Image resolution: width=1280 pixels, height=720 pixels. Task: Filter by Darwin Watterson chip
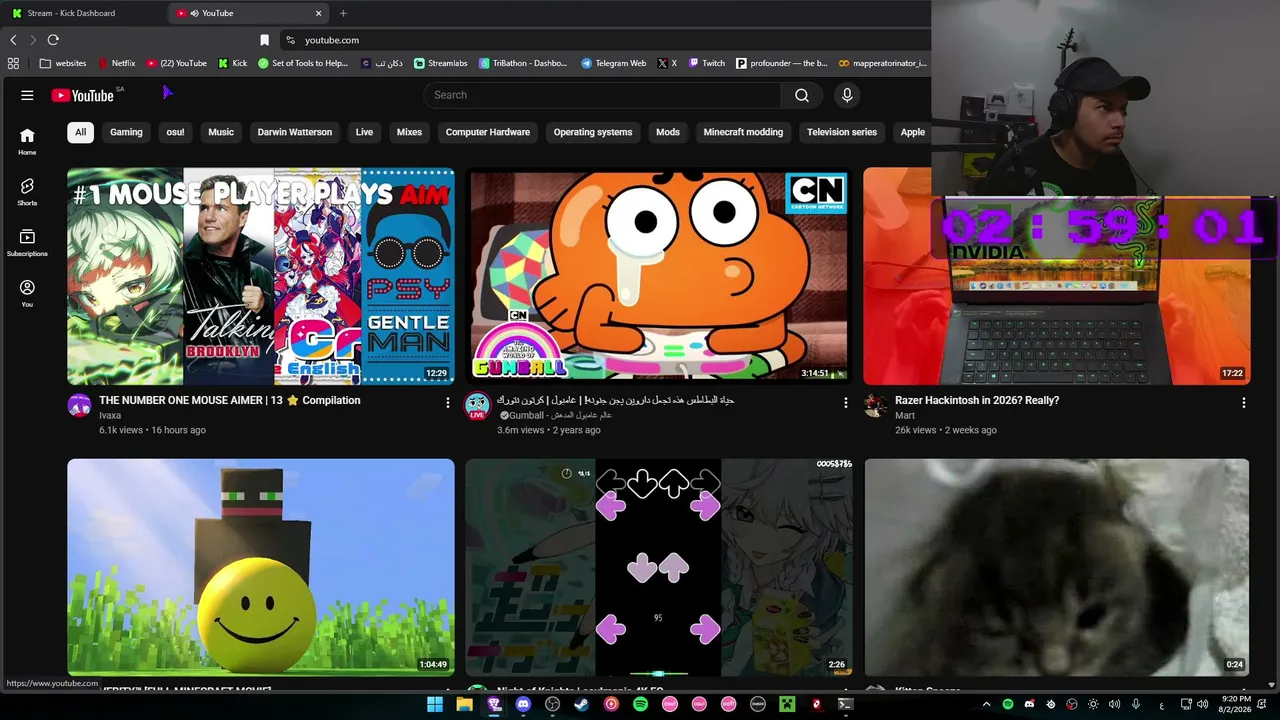(295, 132)
